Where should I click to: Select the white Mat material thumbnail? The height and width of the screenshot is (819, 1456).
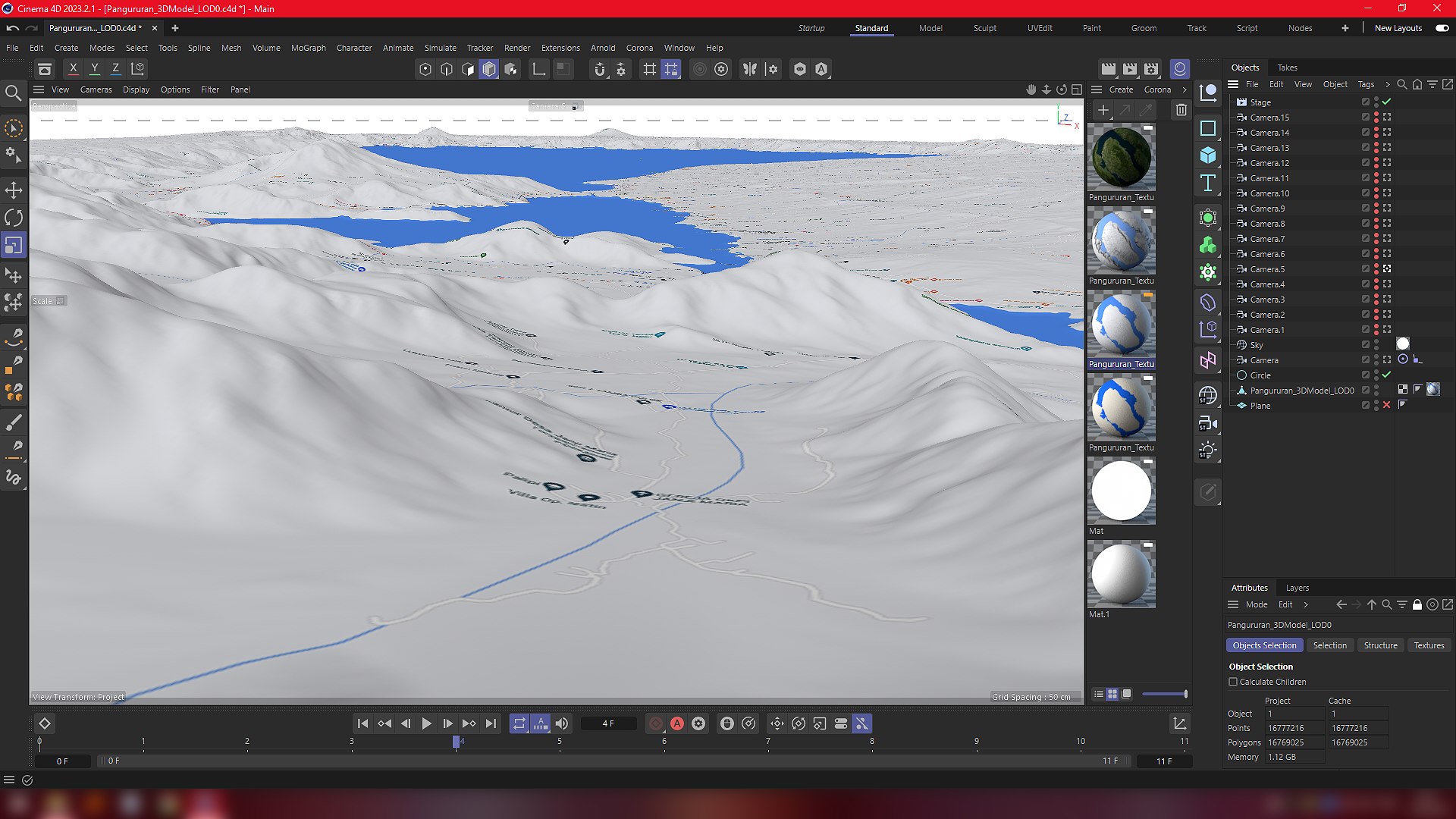(x=1121, y=491)
